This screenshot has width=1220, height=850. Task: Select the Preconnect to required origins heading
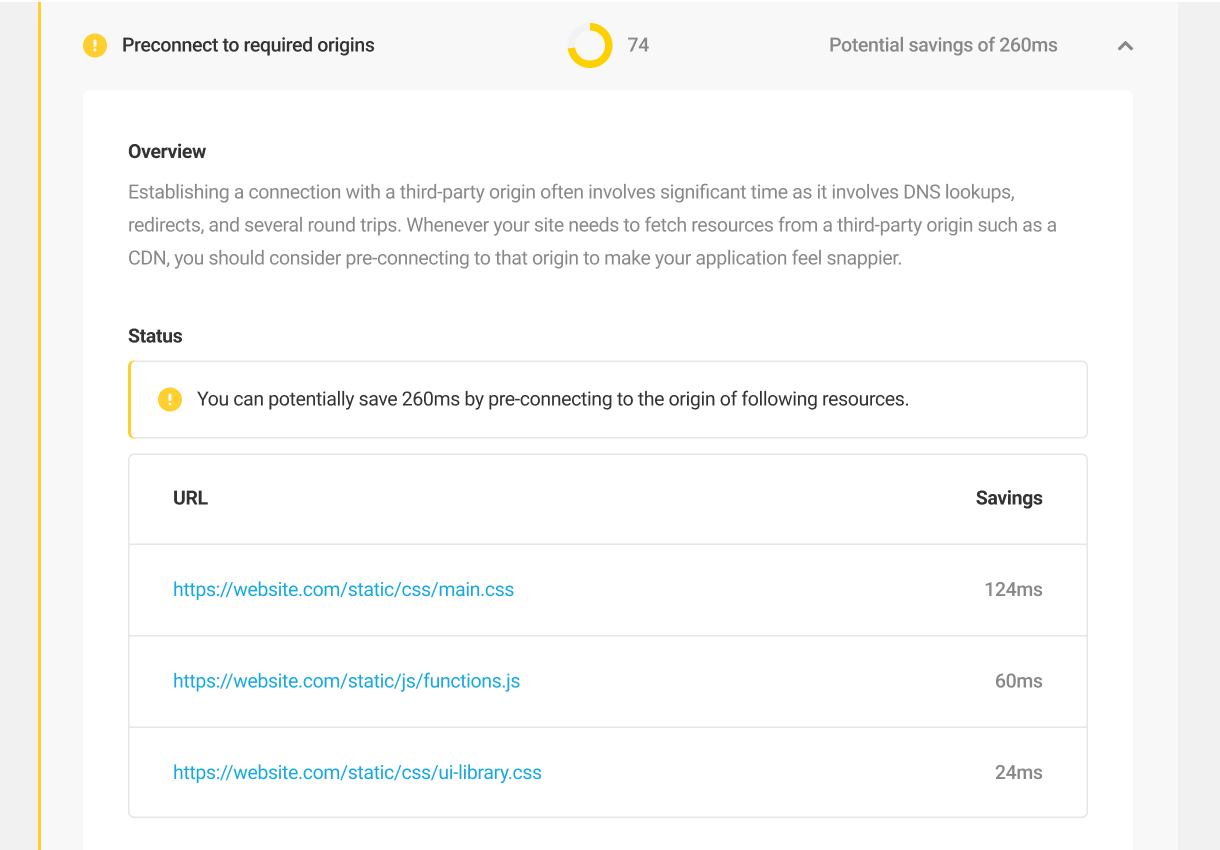[x=248, y=45]
